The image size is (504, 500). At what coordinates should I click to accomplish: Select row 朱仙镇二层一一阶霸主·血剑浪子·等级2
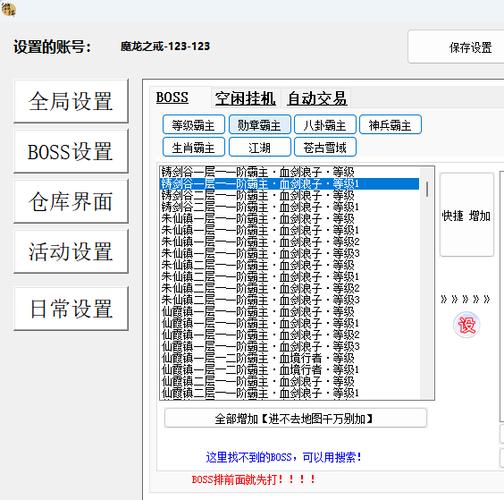(x=289, y=288)
